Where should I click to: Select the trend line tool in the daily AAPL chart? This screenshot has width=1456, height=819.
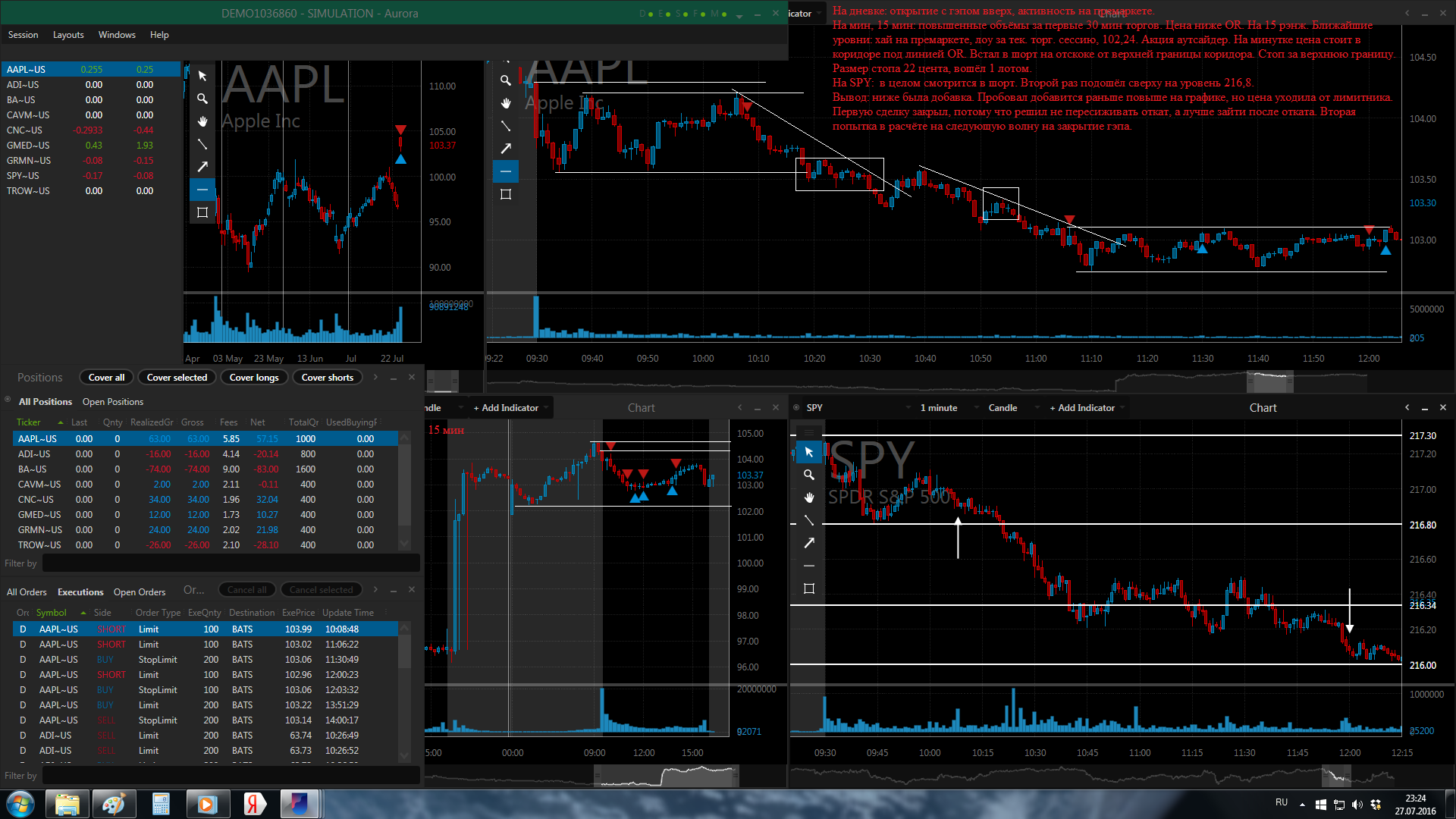(202, 144)
